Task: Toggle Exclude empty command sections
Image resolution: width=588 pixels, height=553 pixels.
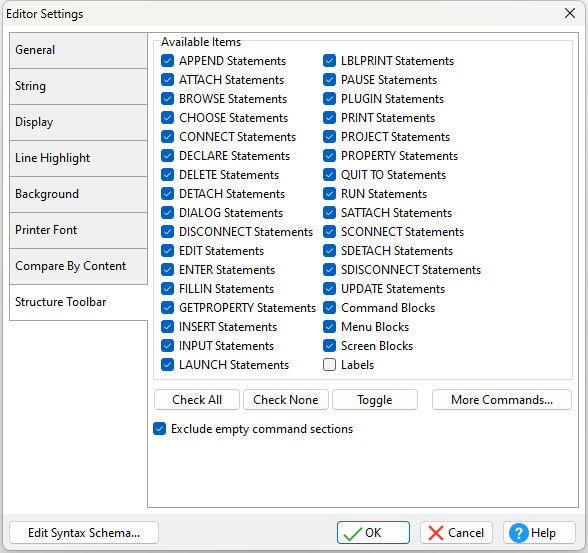Action: tap(160, 429)
